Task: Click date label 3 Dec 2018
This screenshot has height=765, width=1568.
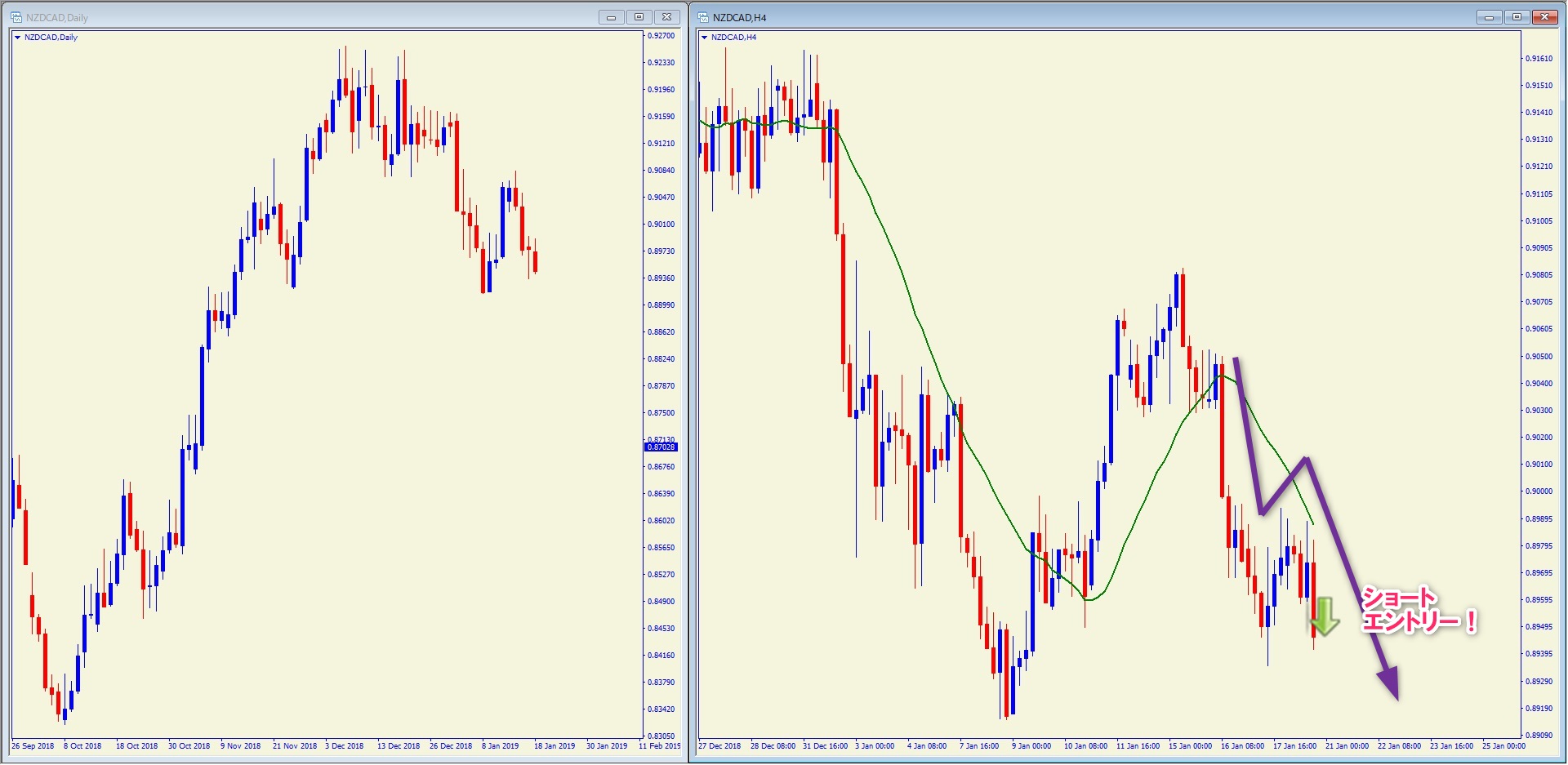Action: 345,746
